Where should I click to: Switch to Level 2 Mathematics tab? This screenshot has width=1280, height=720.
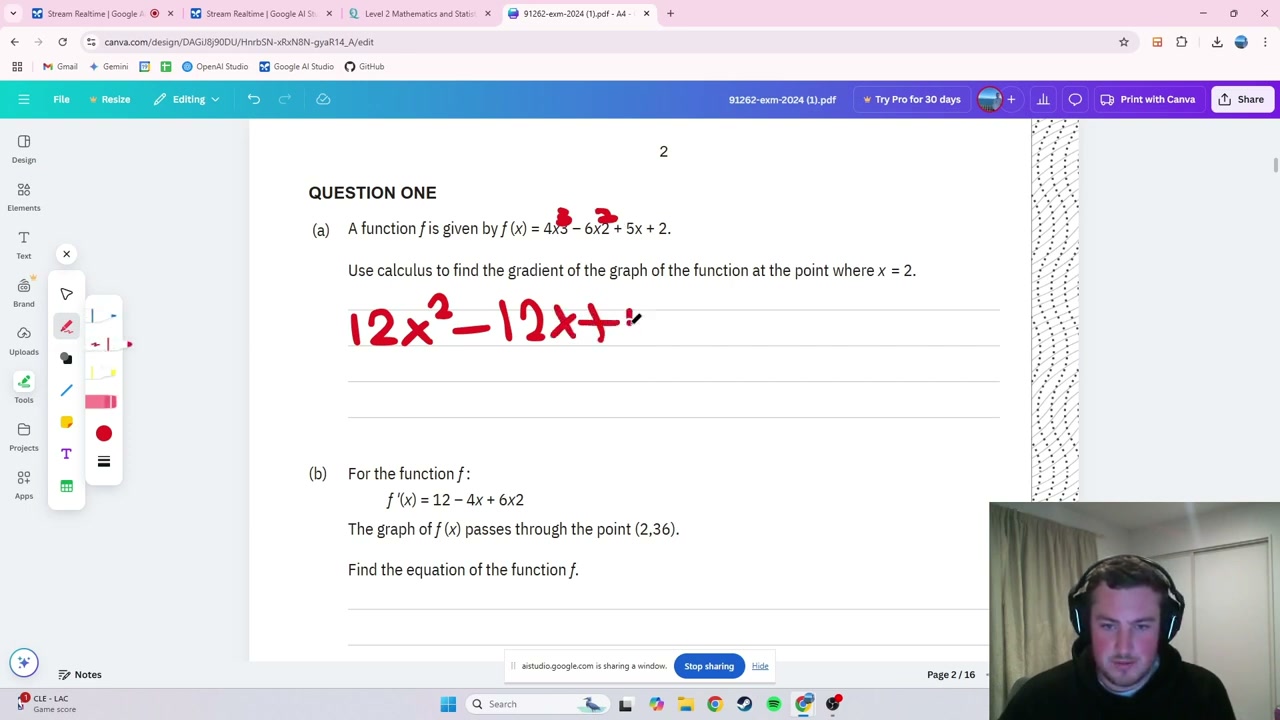point(418,14)
